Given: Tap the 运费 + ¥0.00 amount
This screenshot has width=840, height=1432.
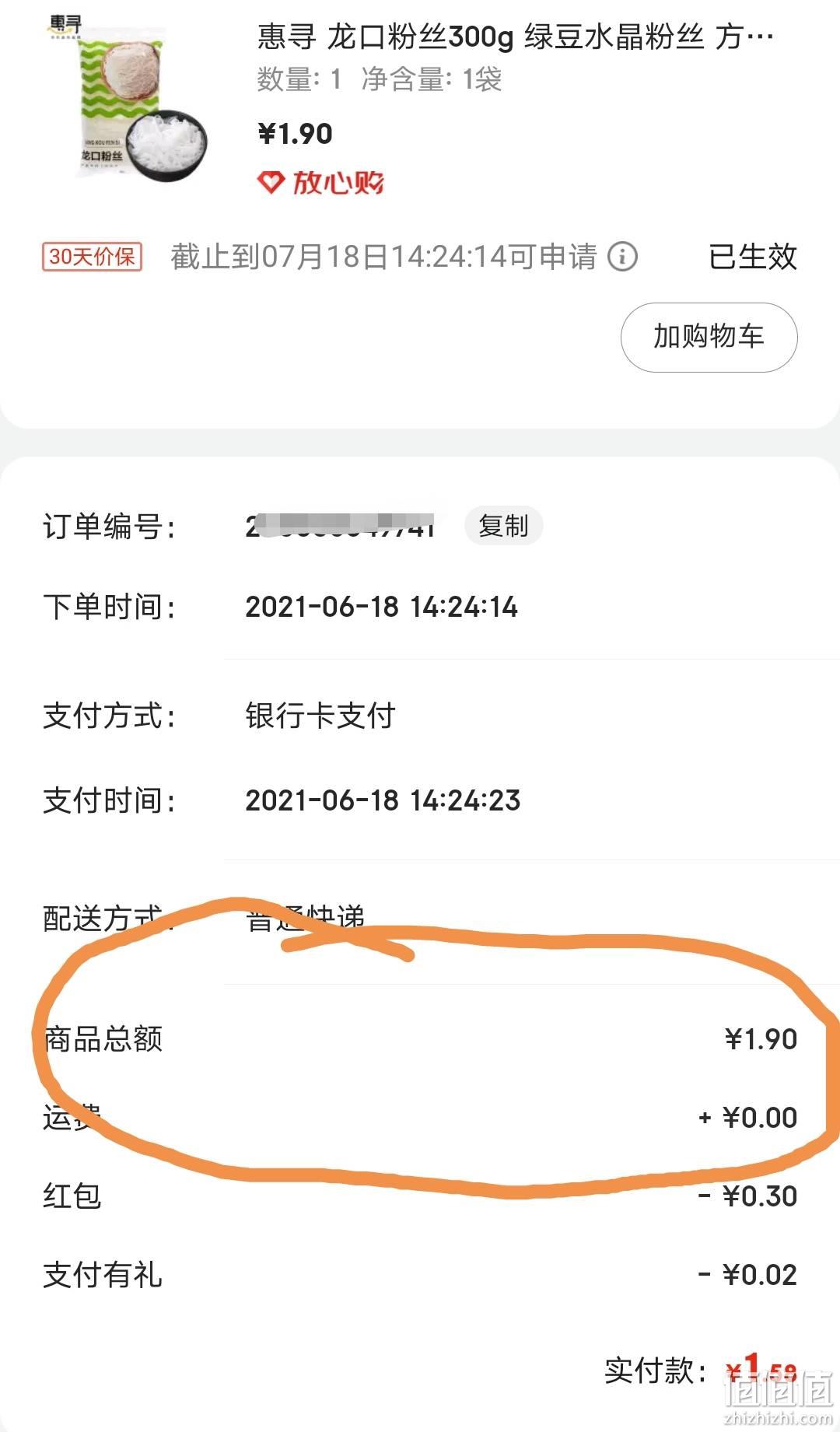Looking at the screenshot, I should point(748,1118).
